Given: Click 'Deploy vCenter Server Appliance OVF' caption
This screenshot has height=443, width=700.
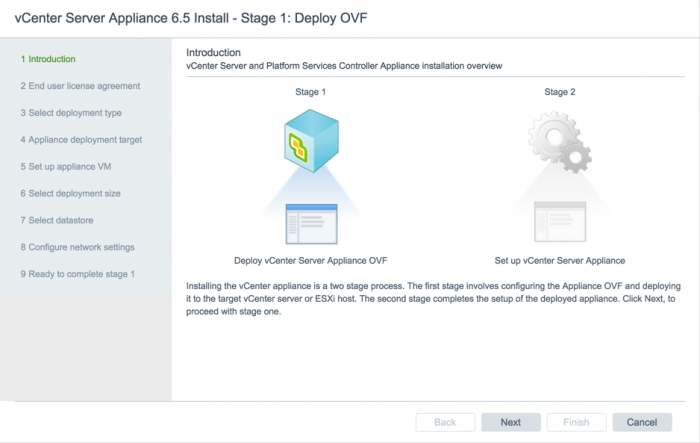Looking at the screenshot, I should [x=311, y=261].
